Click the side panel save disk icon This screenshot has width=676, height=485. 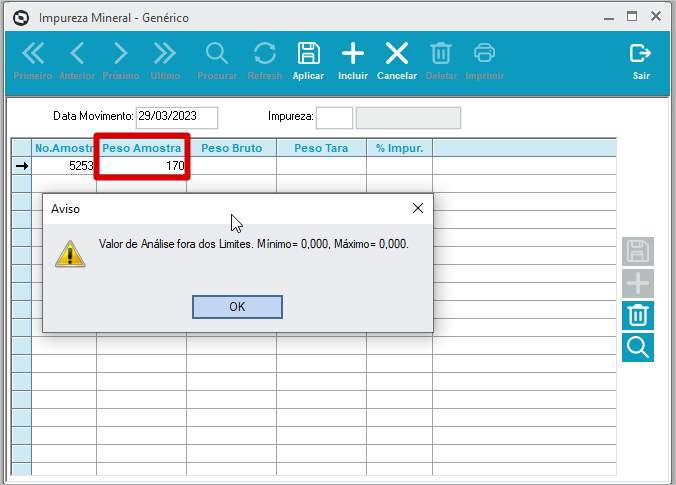point(638,251)
